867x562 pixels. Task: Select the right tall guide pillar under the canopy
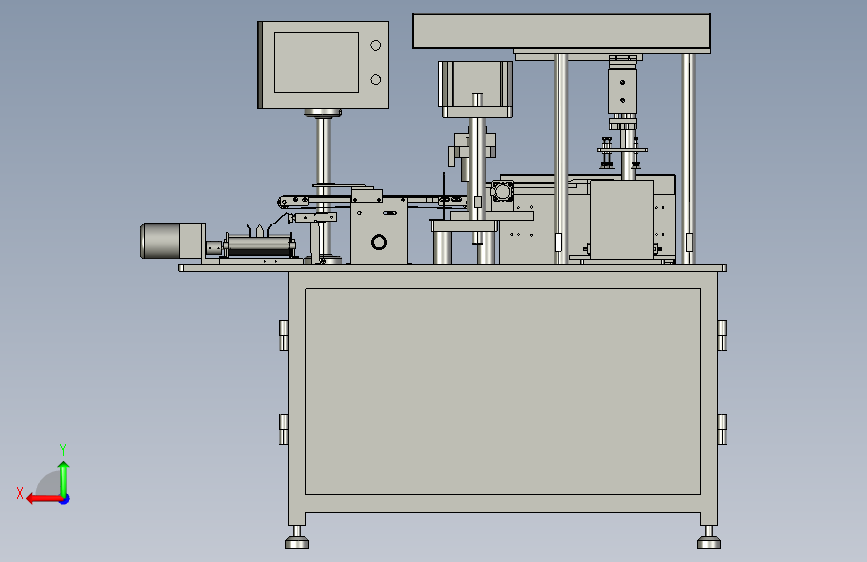coord(688,159)
